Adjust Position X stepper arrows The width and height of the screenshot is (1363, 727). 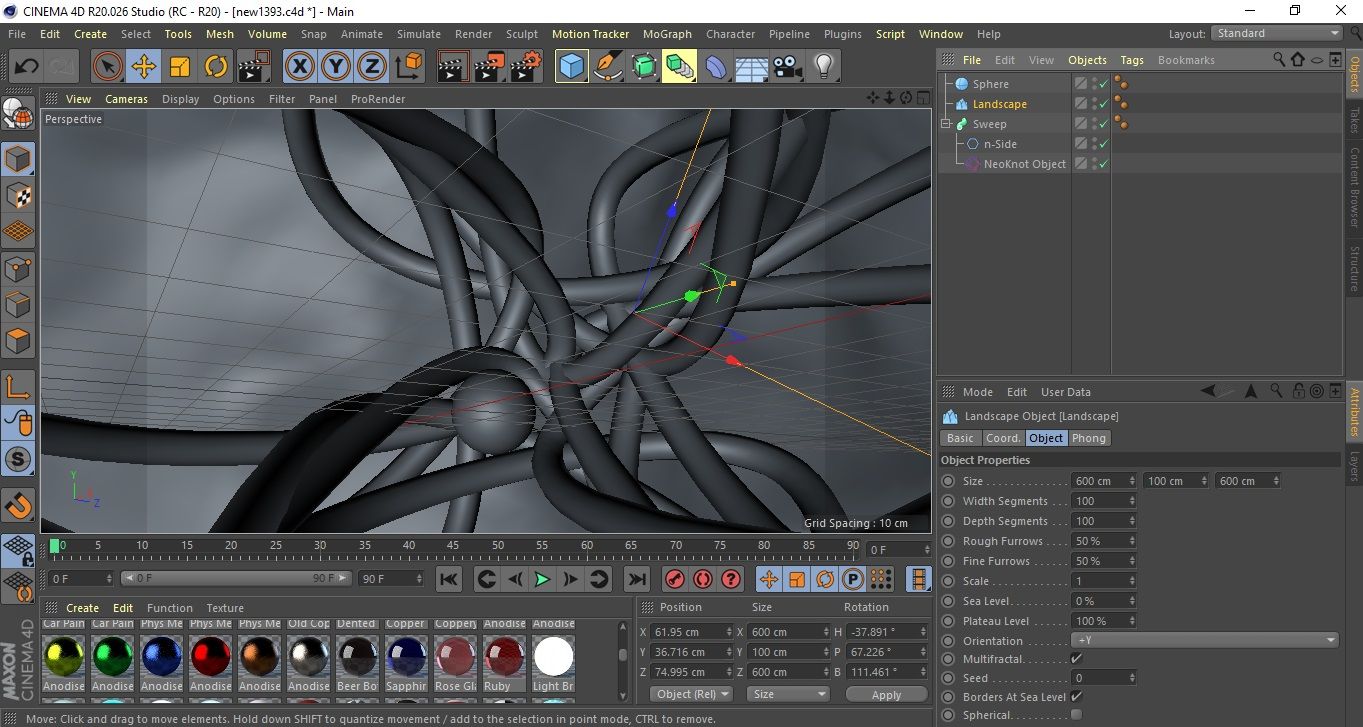point(729,632)
